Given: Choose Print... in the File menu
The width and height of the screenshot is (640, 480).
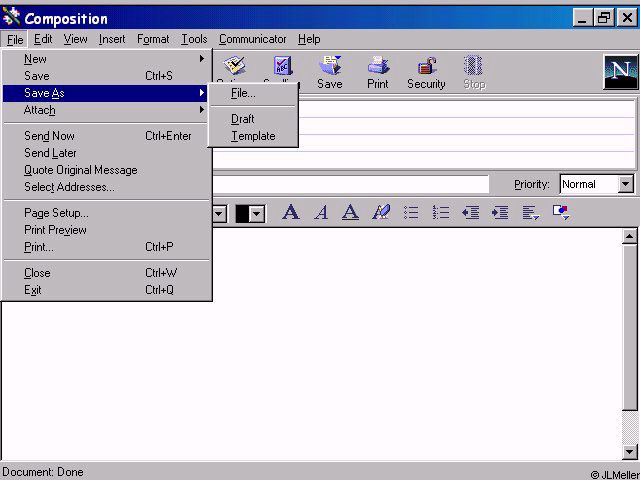Looking at the screenshot, I should (x=107, y=247).
